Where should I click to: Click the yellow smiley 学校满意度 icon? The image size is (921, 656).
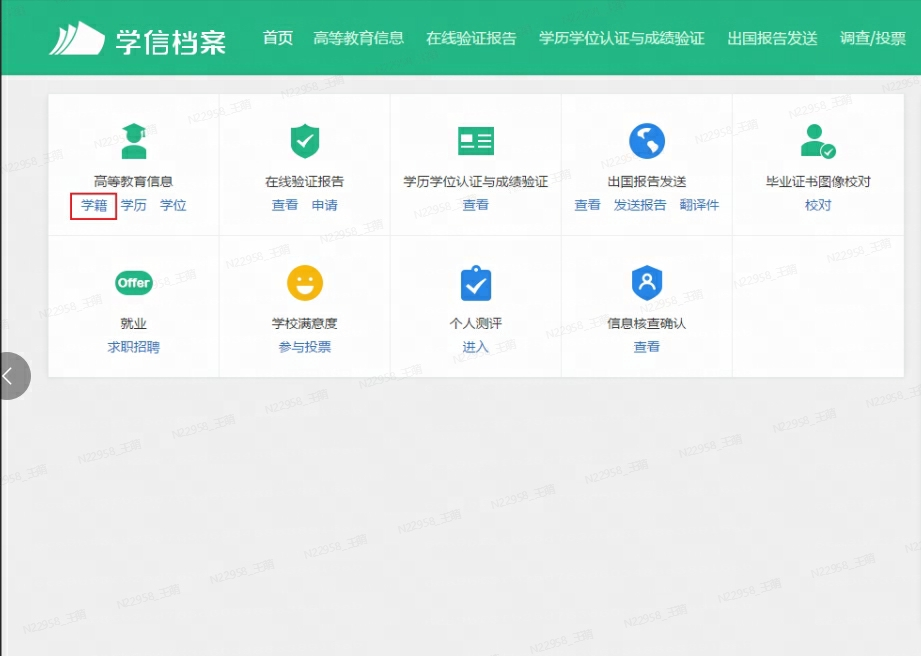click(304, 283)
